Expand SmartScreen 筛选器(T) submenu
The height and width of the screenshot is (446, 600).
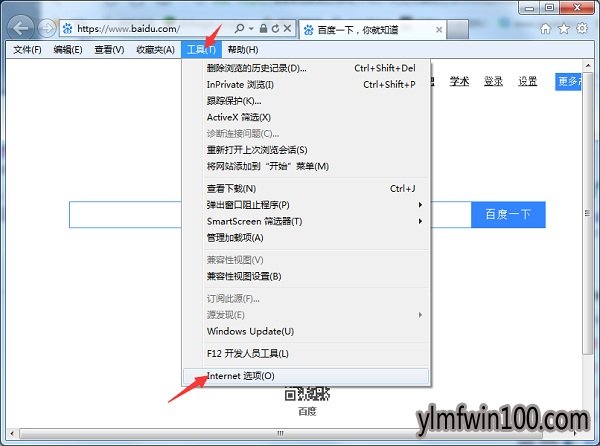coord(306,221)
